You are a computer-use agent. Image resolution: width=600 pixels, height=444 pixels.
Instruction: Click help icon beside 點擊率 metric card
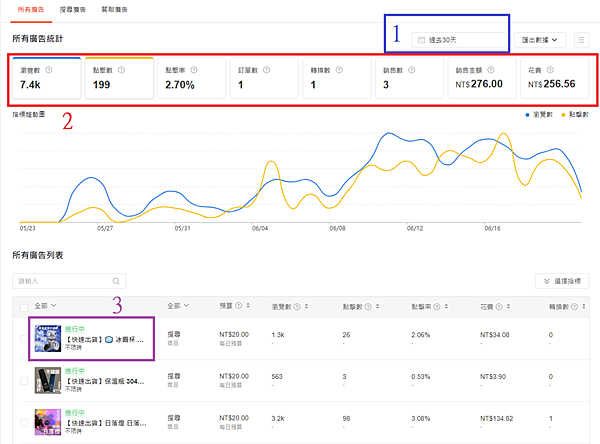click(194, 70)
